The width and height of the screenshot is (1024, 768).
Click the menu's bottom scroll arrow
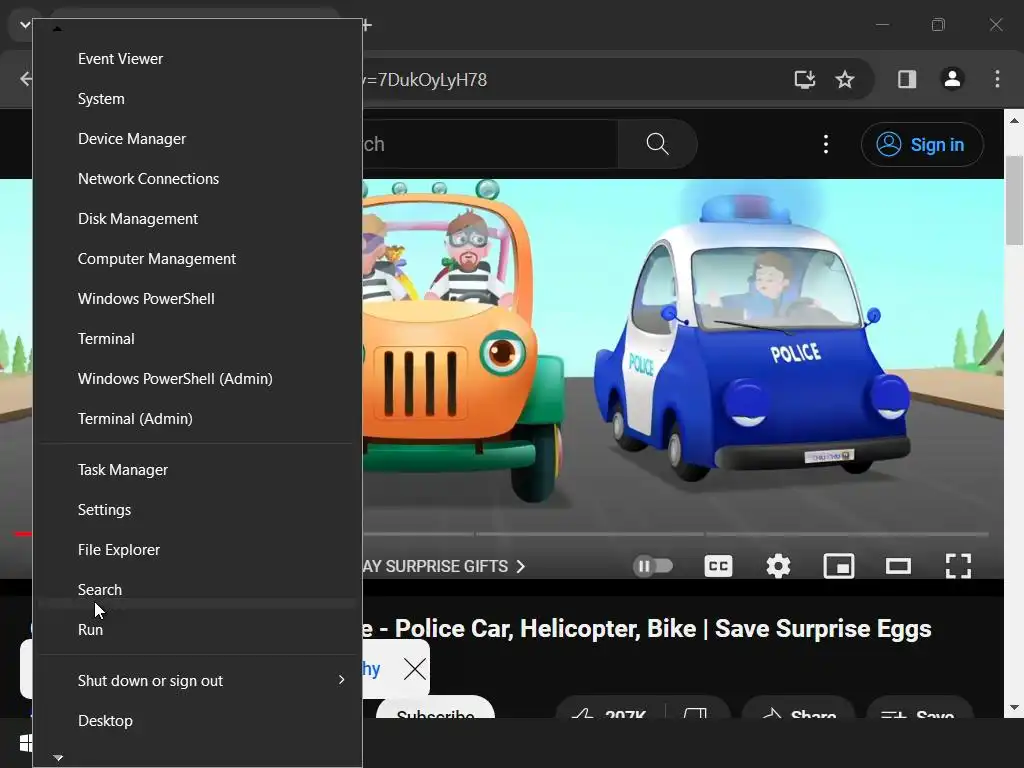tap(58, 758)
